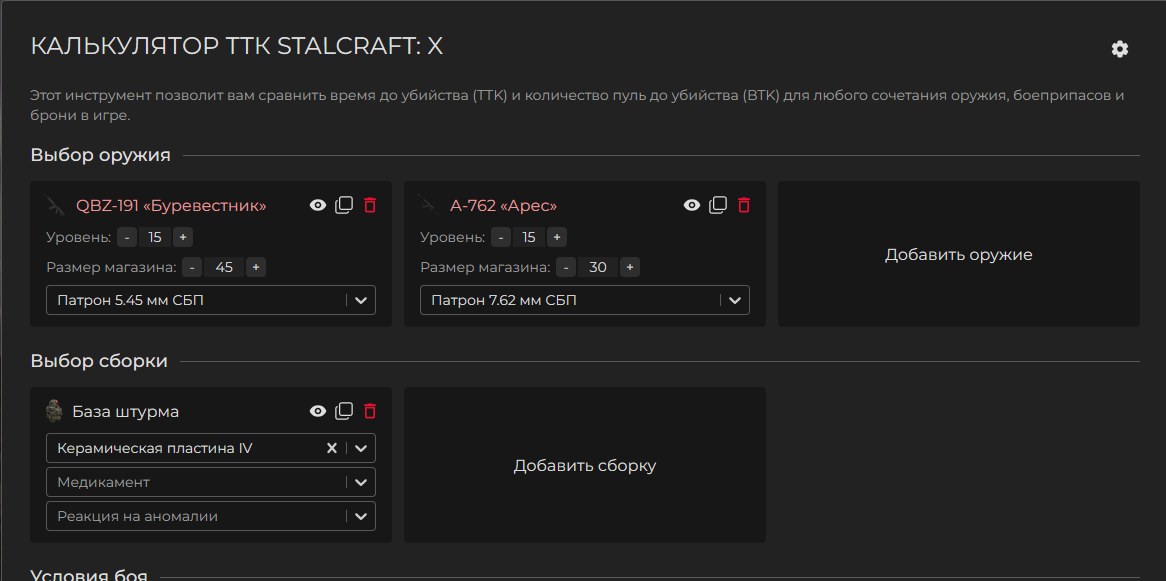The height and width of the screenshot is (581, 1166).
Task: Toggle visibility of QBZ-191 «Буревестник» weapon
Action: click(x=318, y=205)
